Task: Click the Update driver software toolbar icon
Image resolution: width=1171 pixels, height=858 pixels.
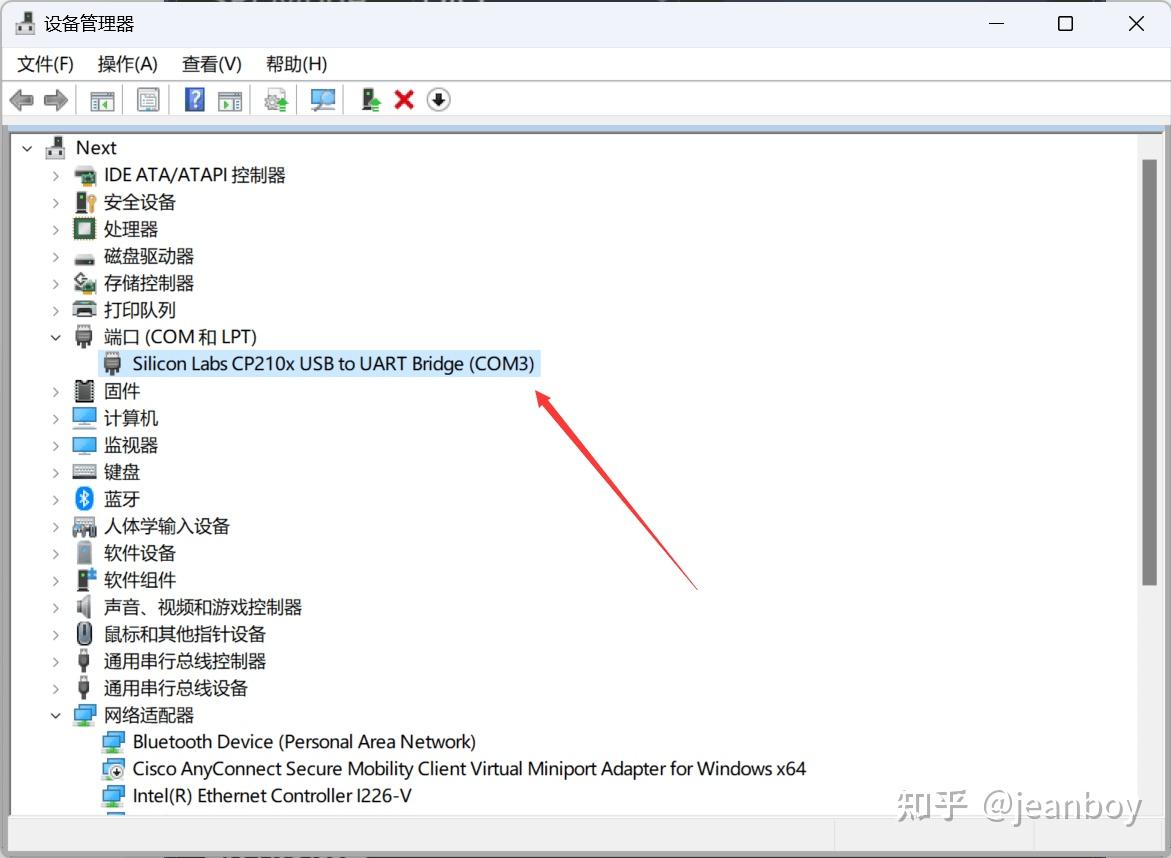Action: pos(276,99)
